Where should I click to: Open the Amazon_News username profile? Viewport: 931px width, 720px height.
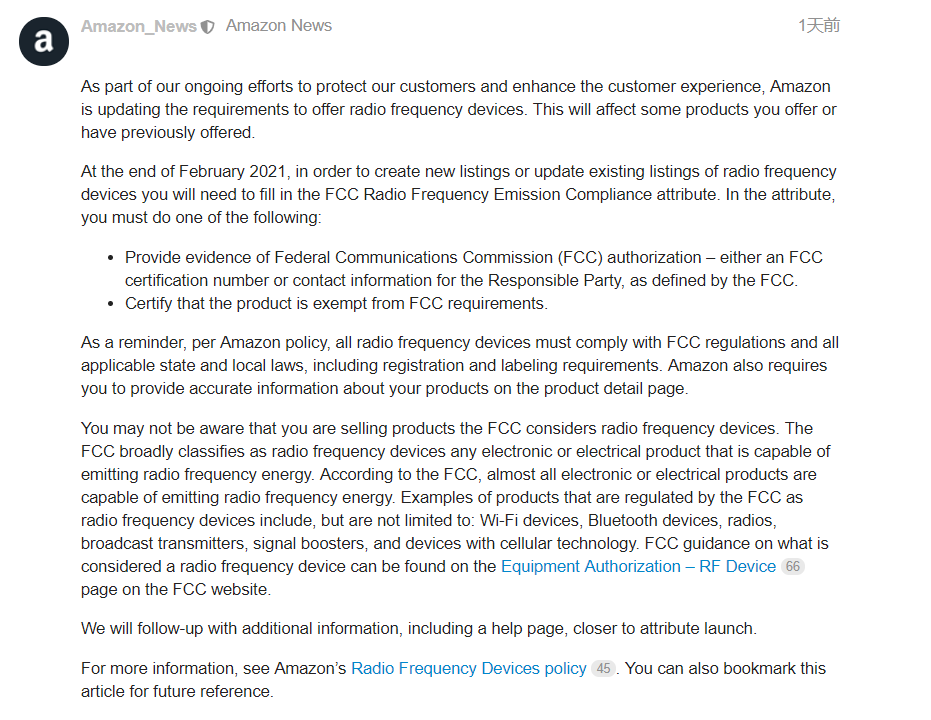coord(138,27)
